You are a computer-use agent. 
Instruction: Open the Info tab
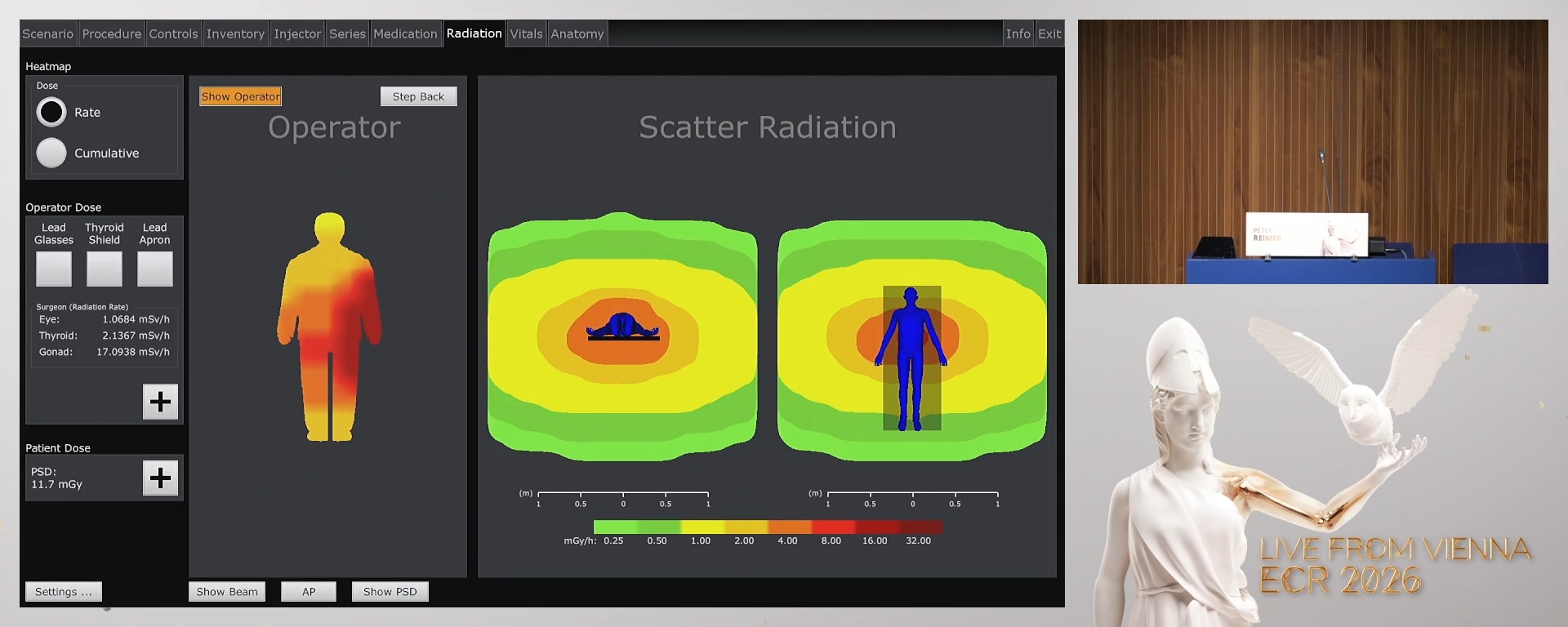click(x=1018, y=33)
